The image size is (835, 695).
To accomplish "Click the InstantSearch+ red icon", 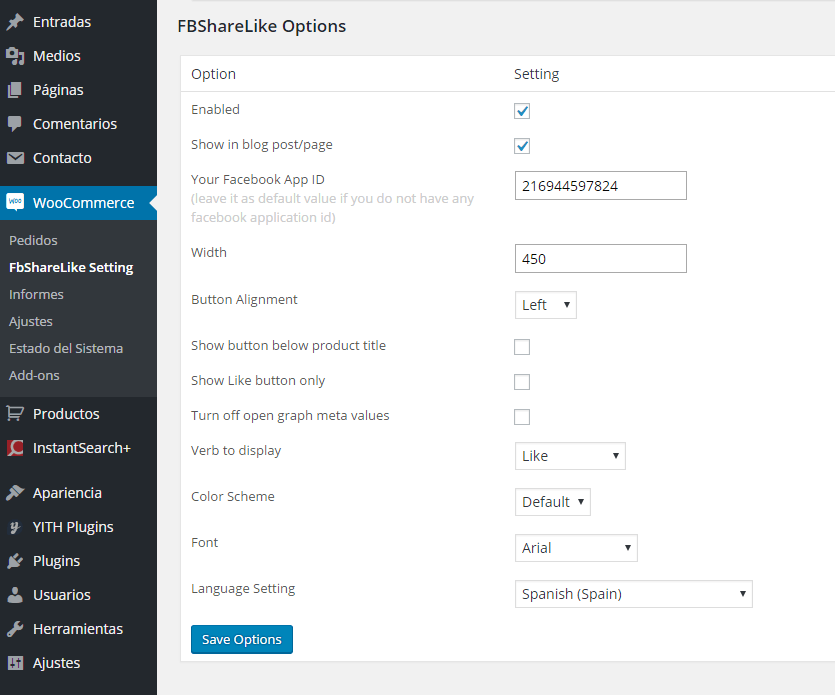I will point(15,448).
